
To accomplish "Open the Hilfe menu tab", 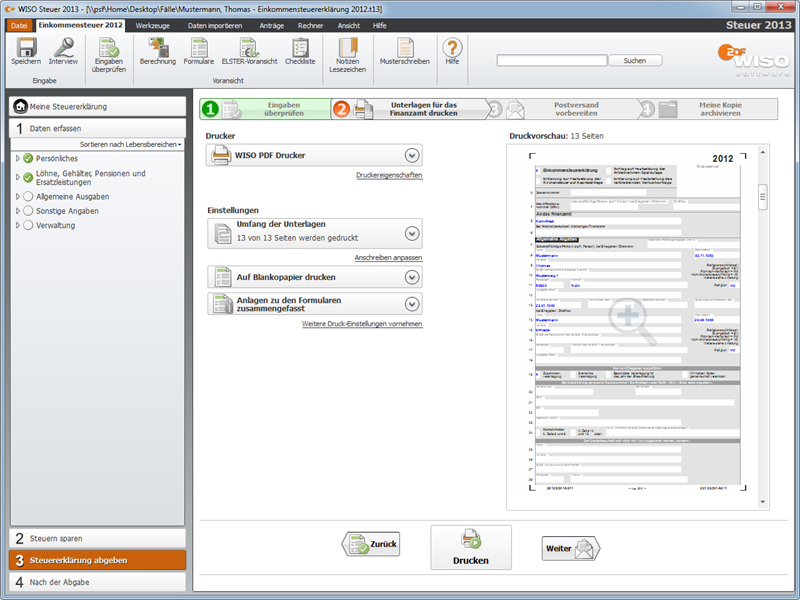I will (379, 26).
